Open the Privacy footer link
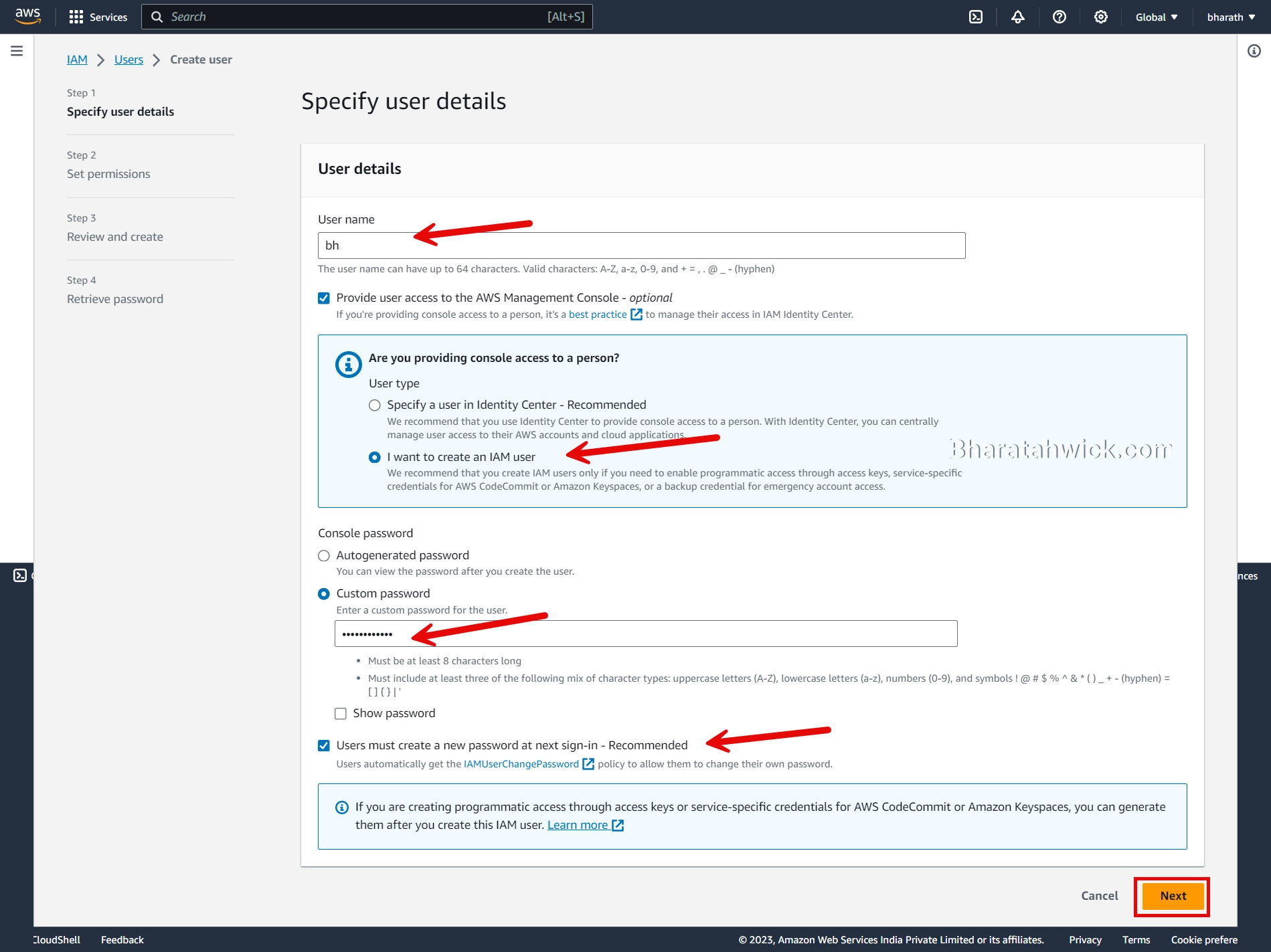The height and width of the screenshot is (952, 1271). pos(1085,940)
